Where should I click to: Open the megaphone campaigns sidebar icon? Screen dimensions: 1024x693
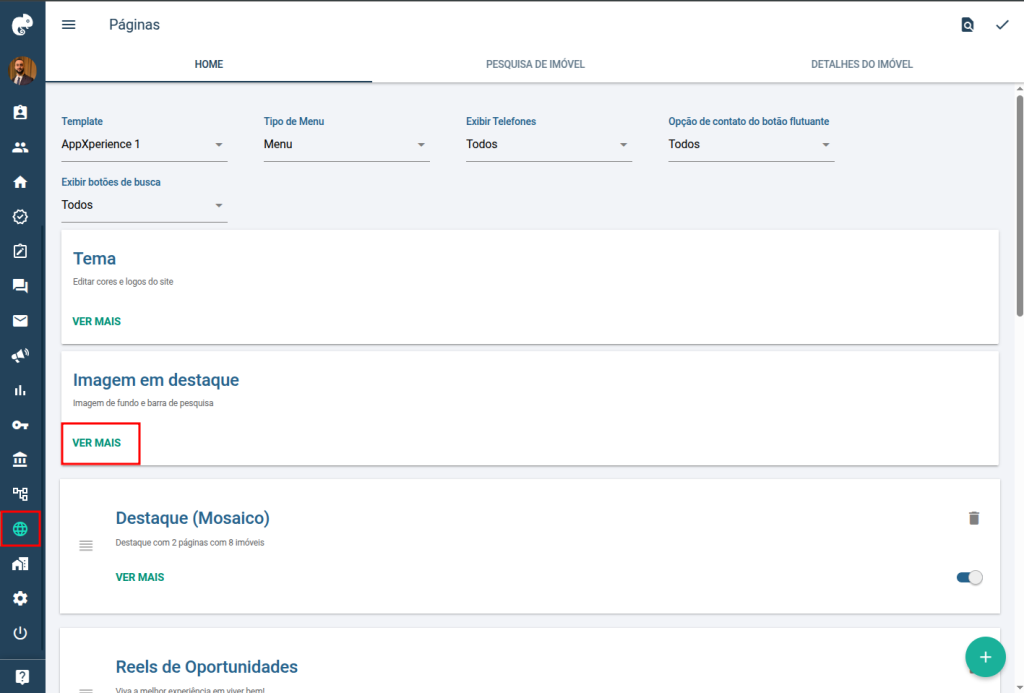pos(20,355)
